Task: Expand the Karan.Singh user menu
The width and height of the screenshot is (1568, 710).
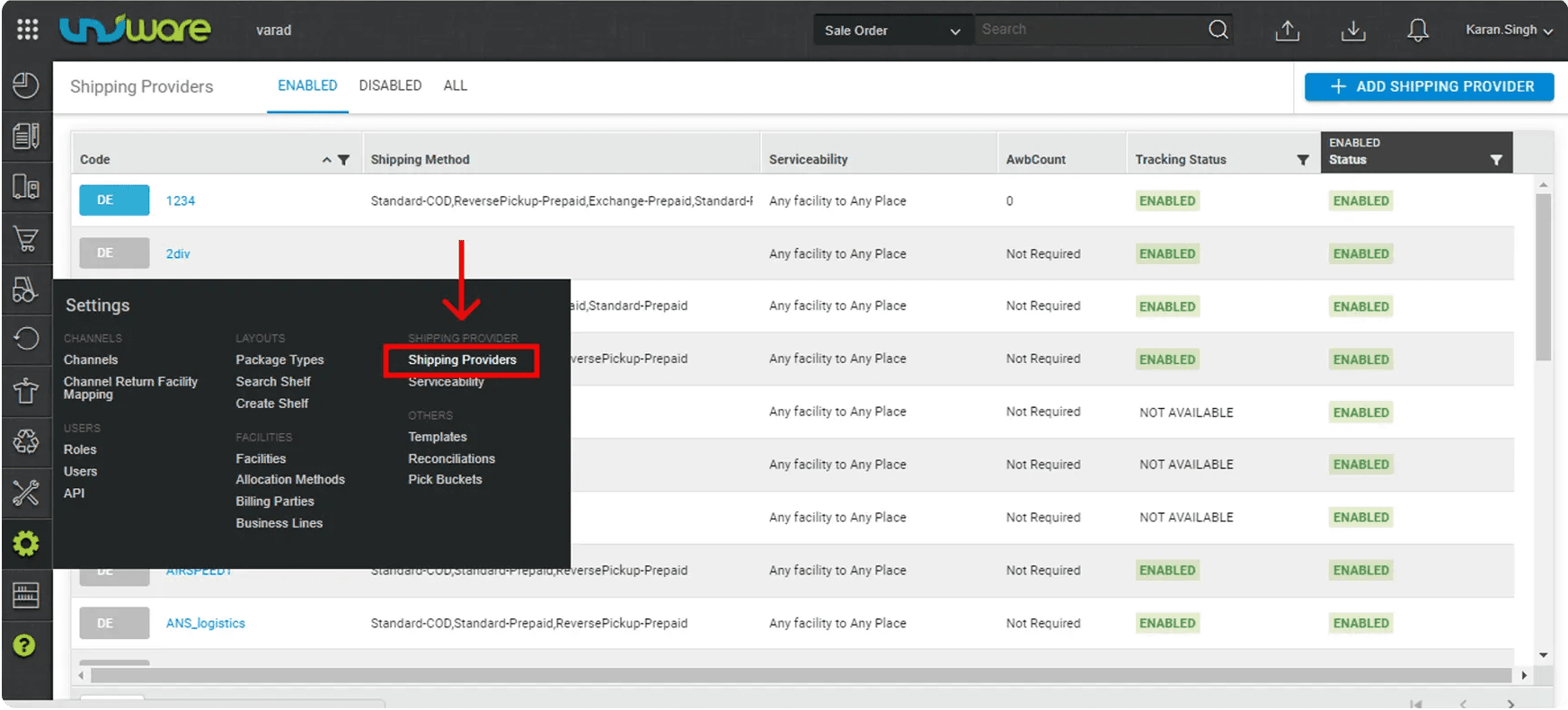Action: click(x=1509, y=30)
